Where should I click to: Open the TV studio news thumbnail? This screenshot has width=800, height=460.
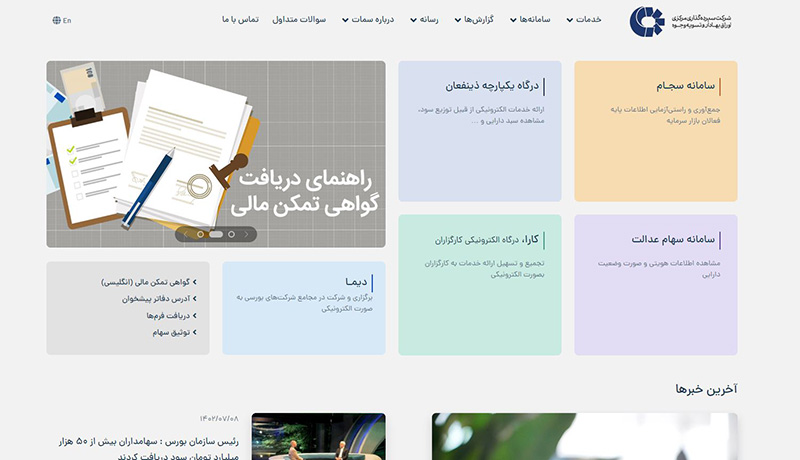tap(318, 437)
